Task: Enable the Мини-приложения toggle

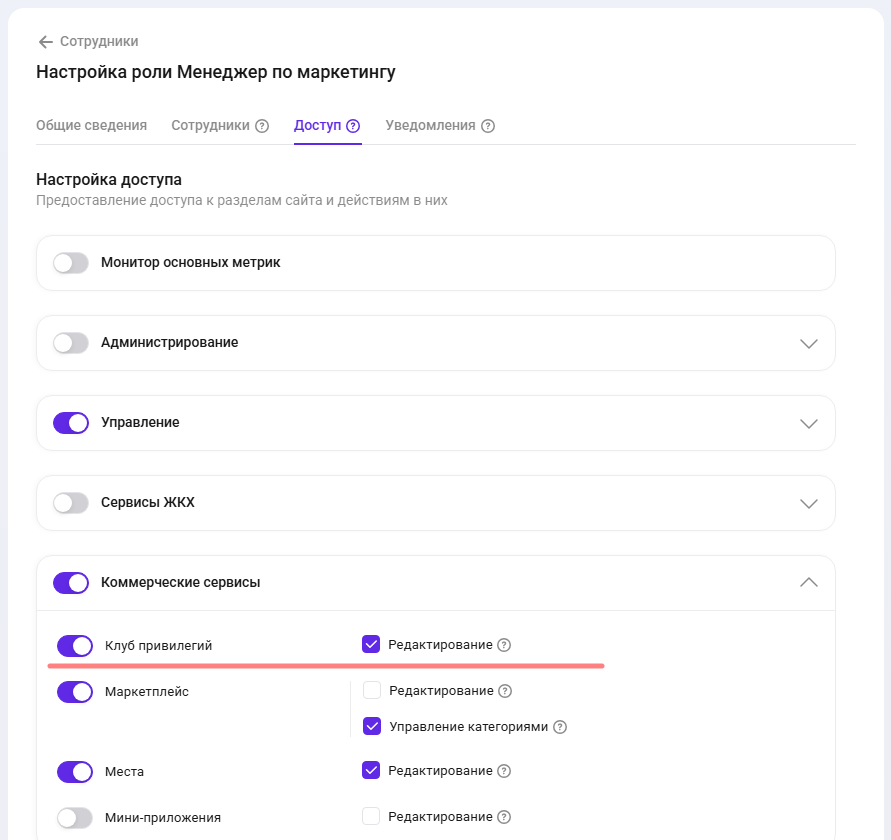Action: (75, 817)
